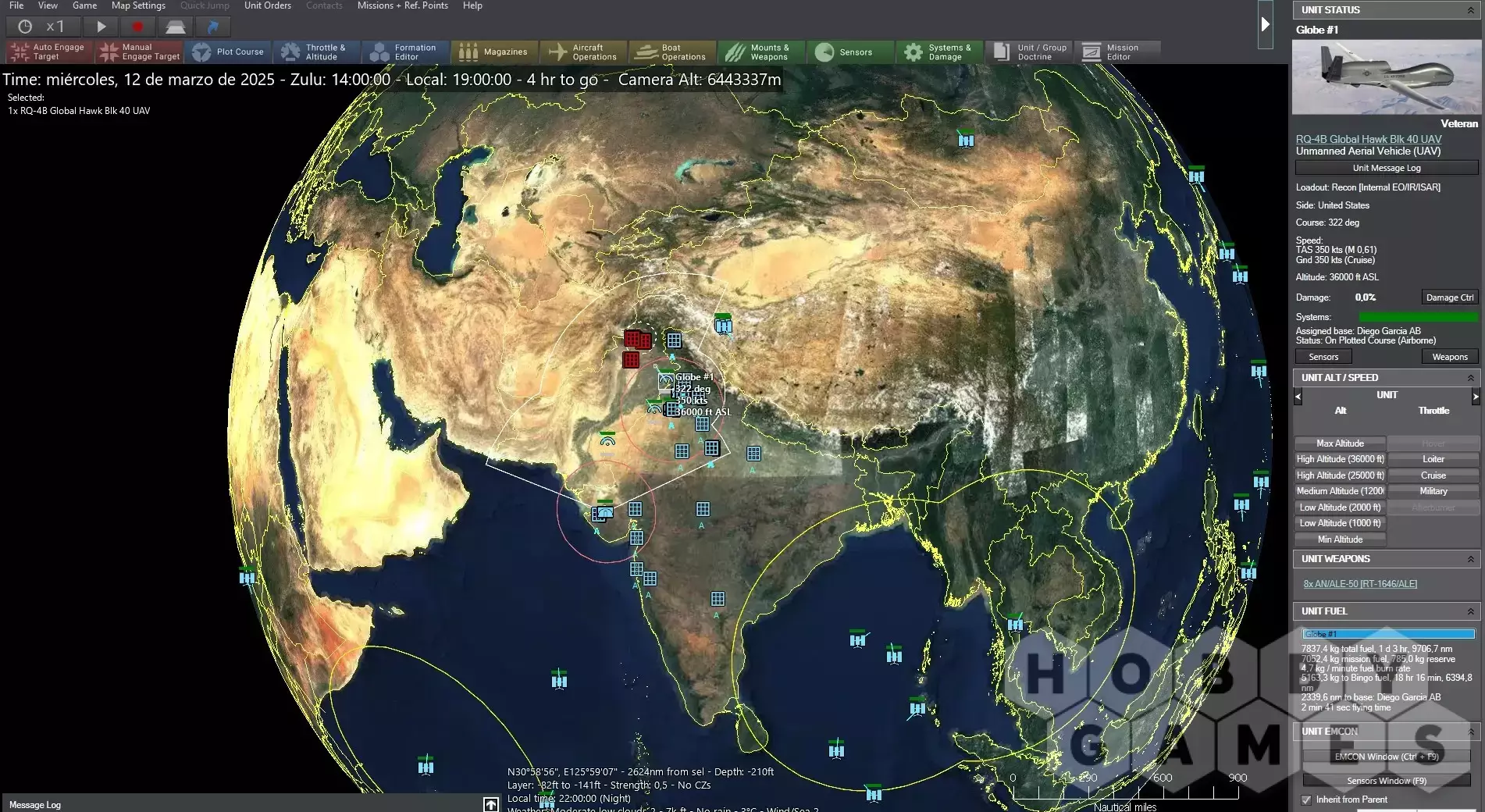The height and width of the screenshot is (812, 1485).
Task: Enable the Inherit from Parent checkbox
Action: [x=1306, y=800]
